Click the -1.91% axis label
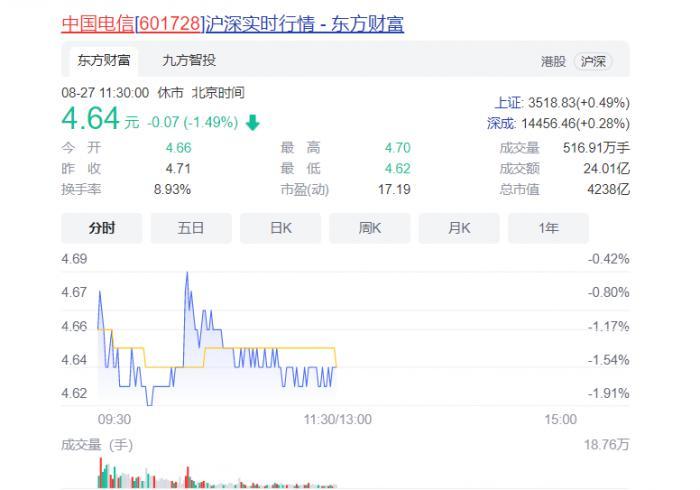Screen dimensions: 700x490 (608, 394)
